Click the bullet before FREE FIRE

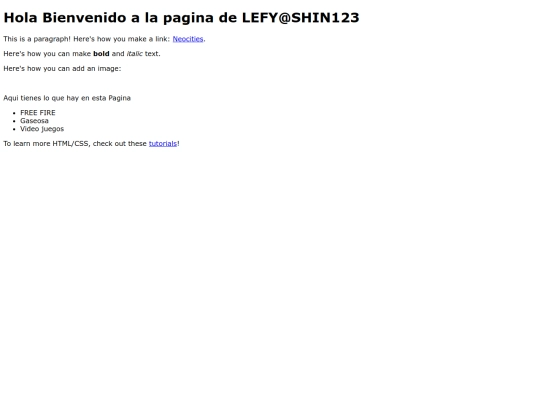tap(14, 113)
